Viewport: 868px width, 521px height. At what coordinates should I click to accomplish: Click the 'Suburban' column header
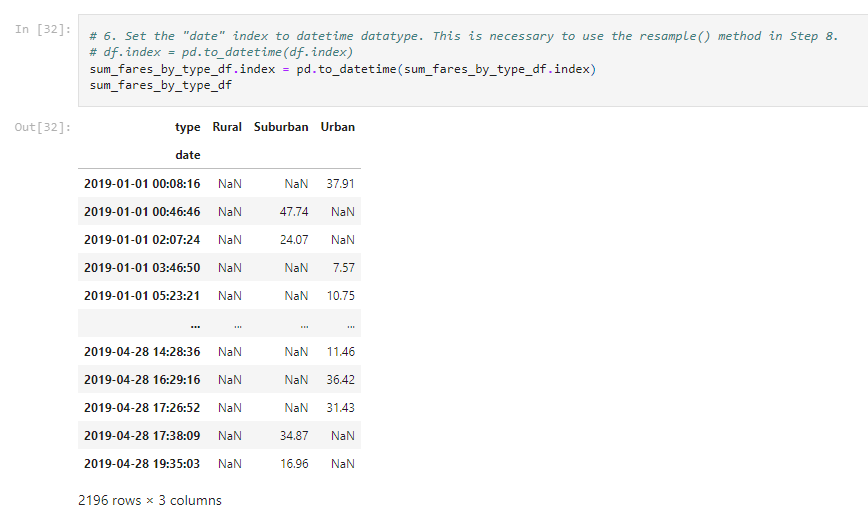click(281, 127)
